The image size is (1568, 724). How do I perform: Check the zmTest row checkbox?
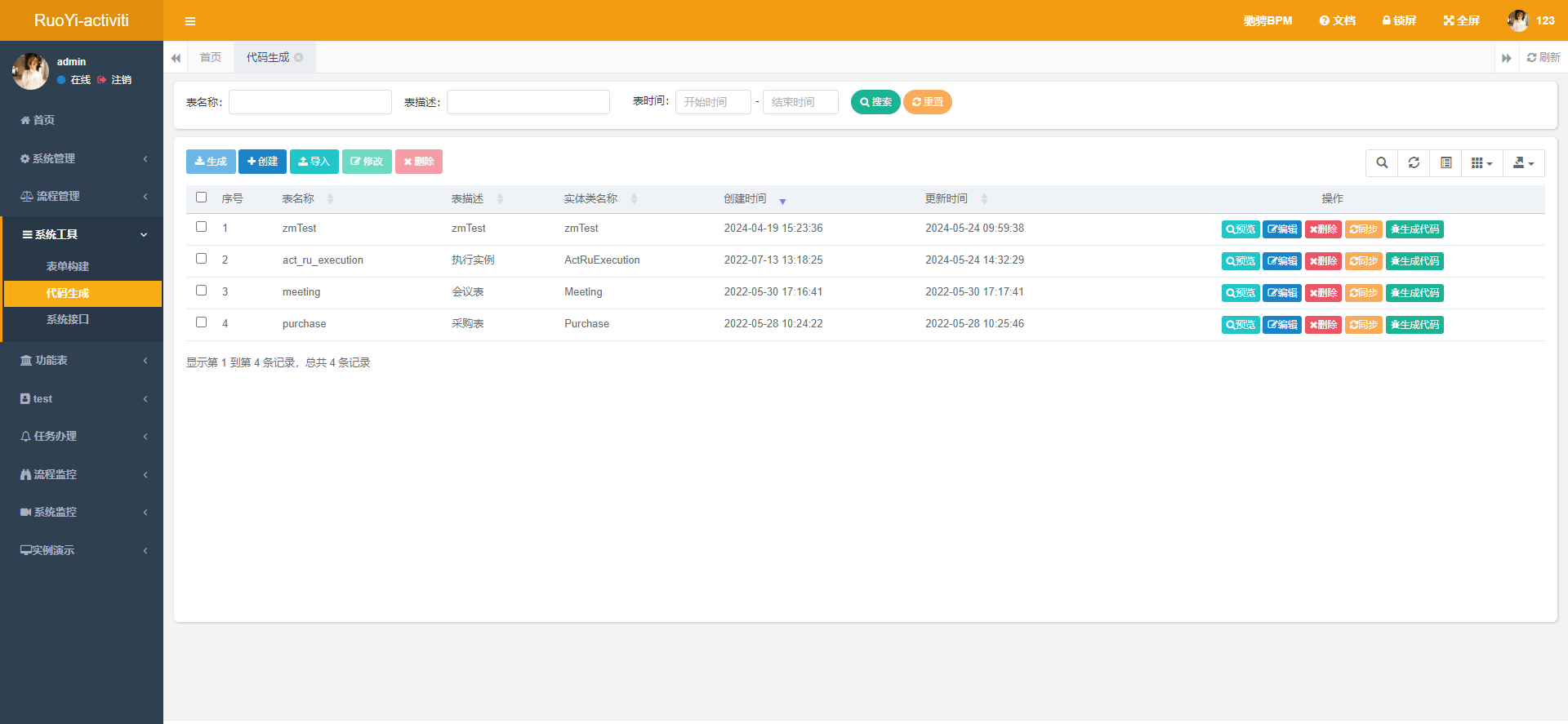point(202,227)
